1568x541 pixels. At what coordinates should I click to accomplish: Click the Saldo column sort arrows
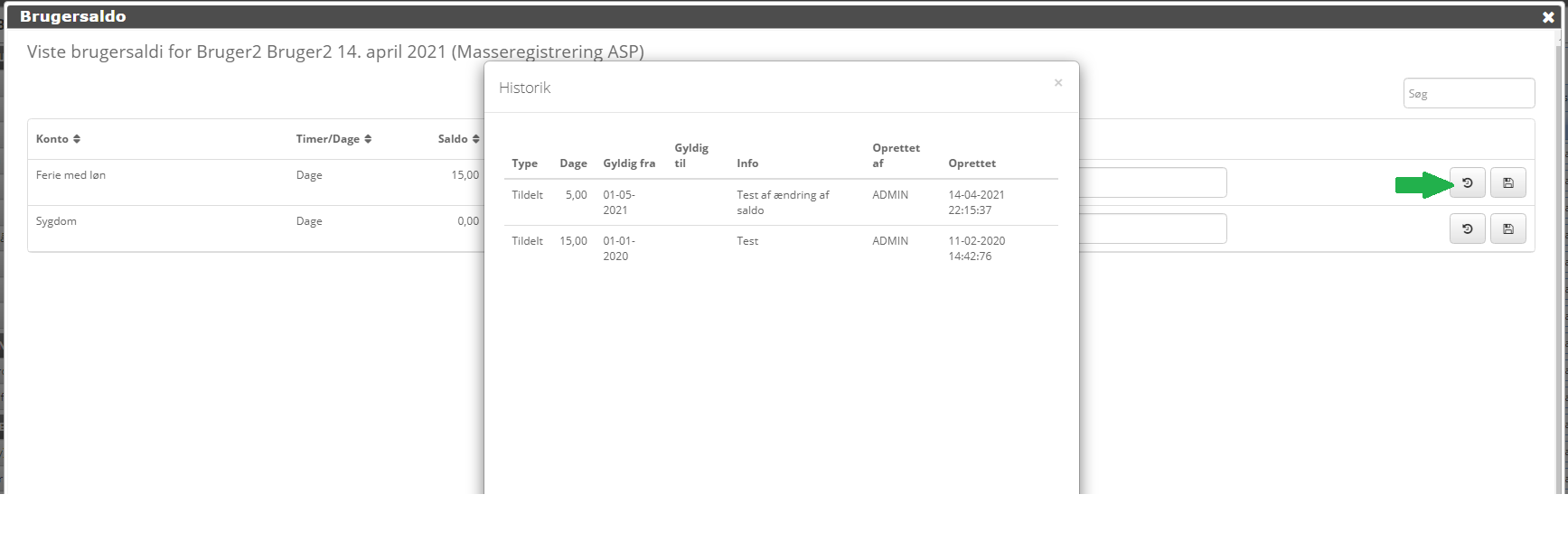point(475,139)
